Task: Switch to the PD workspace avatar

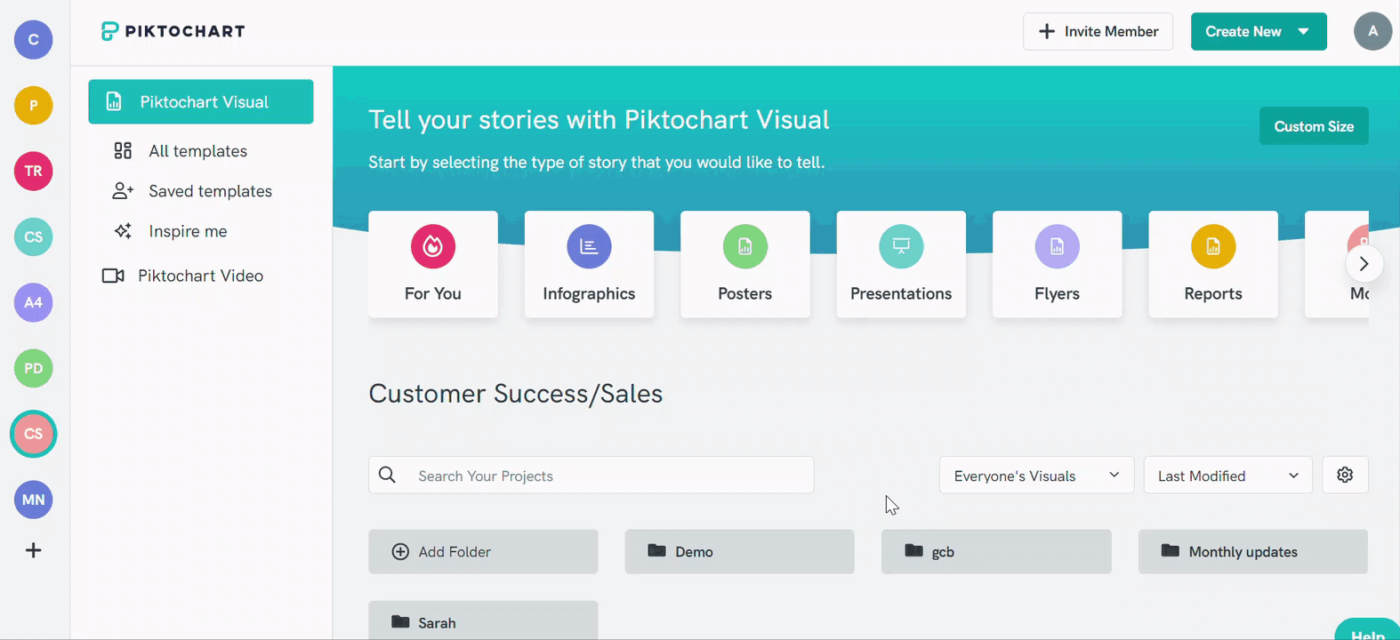Action: tap(33, 368)
